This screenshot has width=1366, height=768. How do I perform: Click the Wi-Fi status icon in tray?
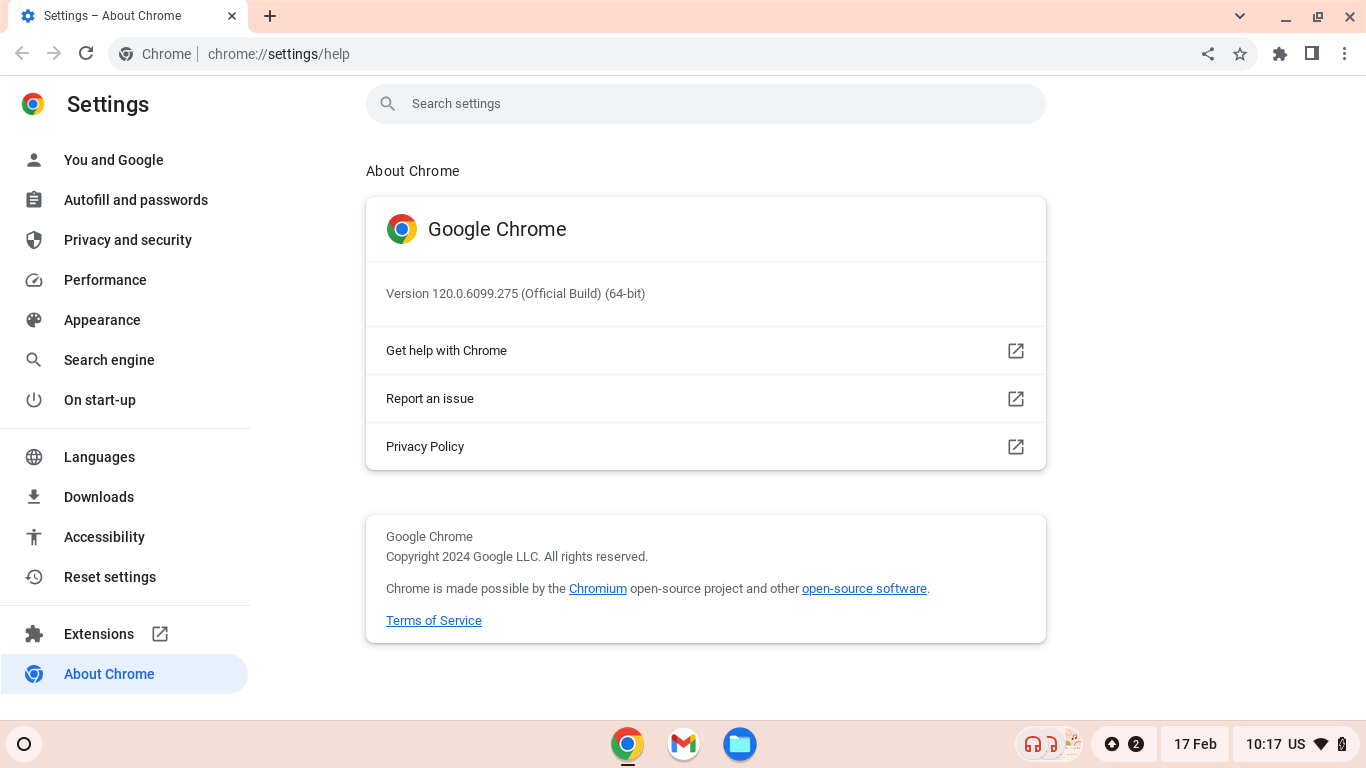click(x=1321, y=744)
